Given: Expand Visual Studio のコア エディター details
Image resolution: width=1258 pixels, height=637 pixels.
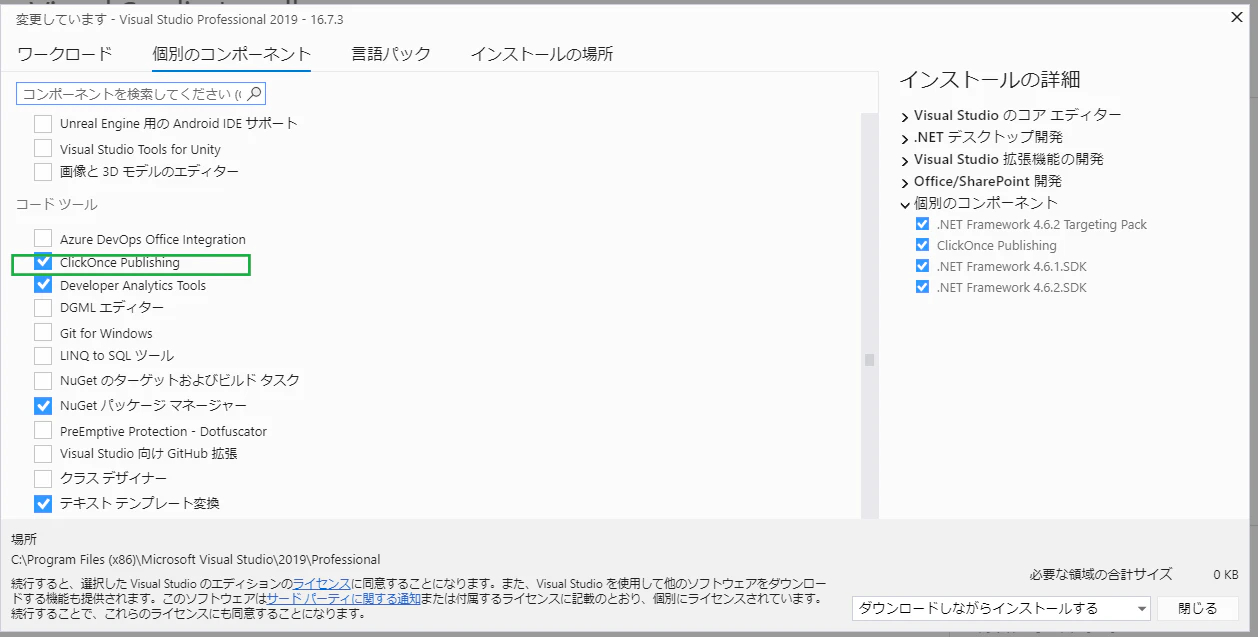Looking at the screenshot, I should [905, 116].
